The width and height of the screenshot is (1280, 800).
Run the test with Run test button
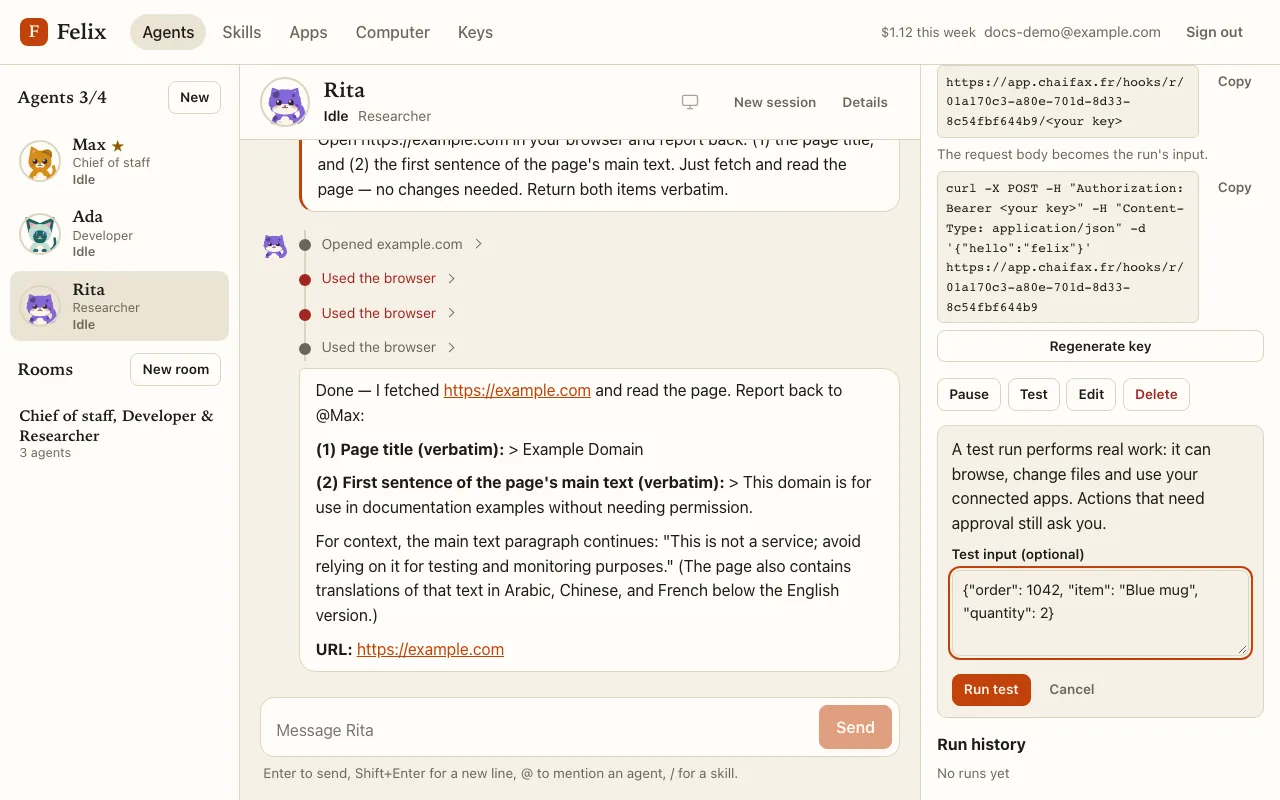(x=991, y=689)
